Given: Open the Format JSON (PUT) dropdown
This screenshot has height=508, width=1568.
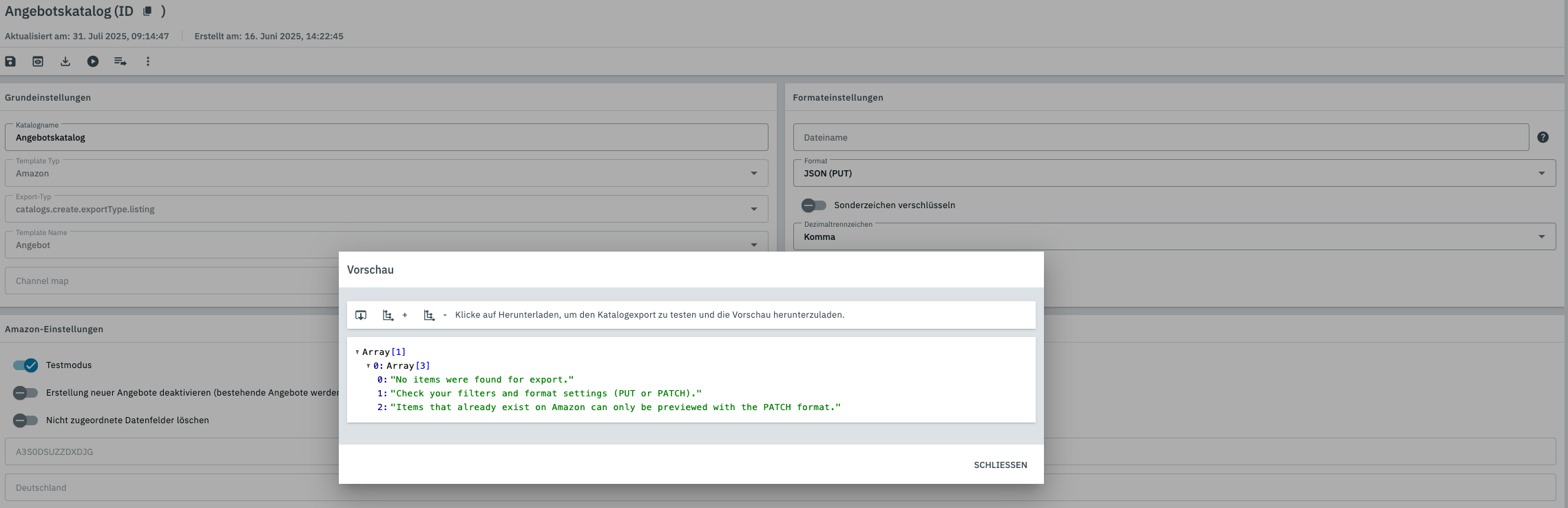Looking at the screenshot, I should [x=1173, y=173].
